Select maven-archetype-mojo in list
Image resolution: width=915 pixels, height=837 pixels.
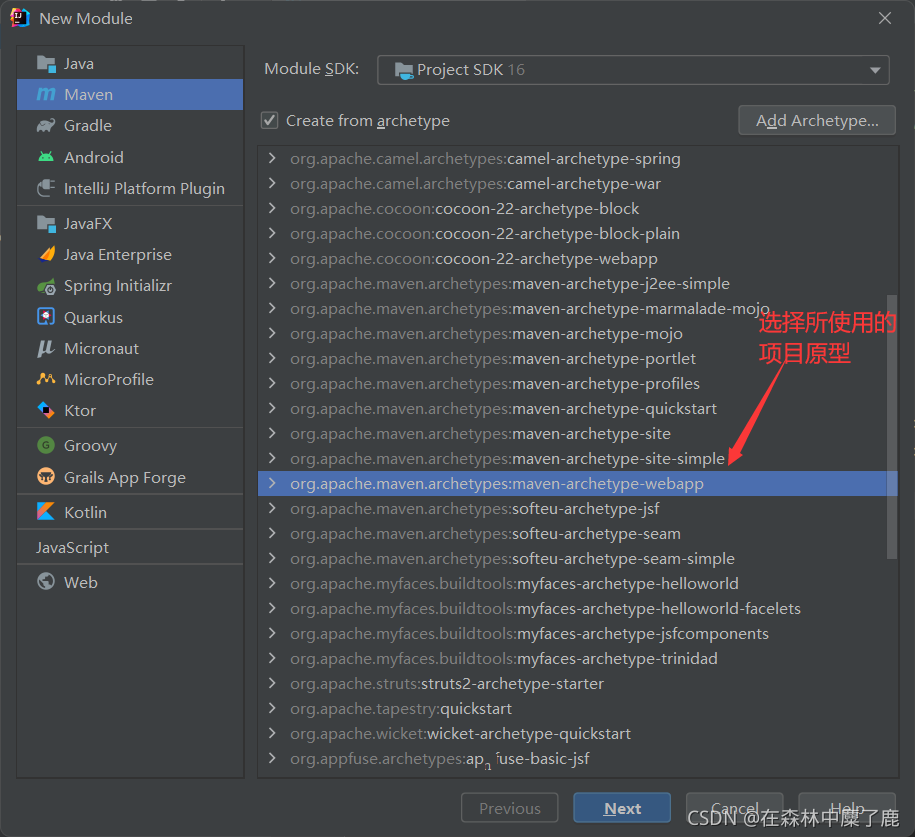(x=578, y=333)
